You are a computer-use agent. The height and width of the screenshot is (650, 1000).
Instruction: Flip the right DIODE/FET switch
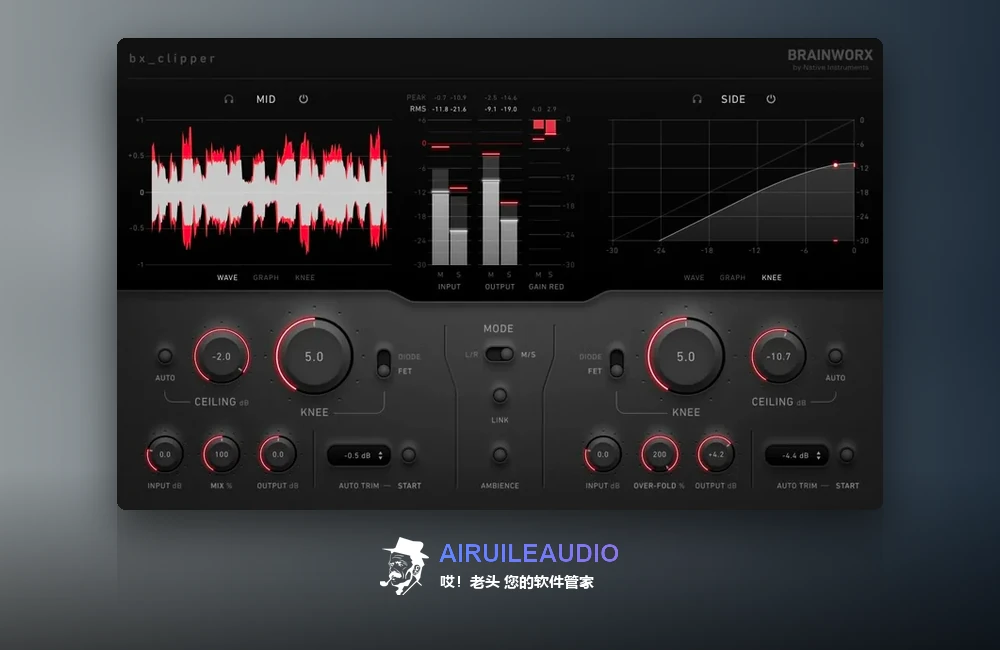coord(617,363)
